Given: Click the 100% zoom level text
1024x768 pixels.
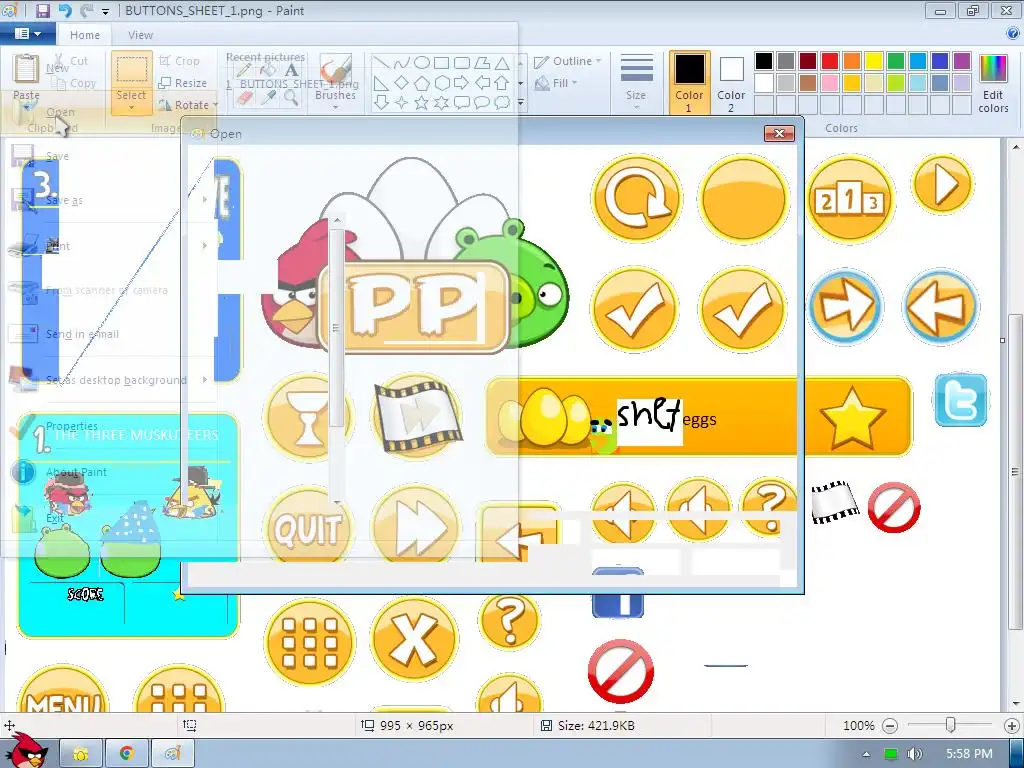Looking at the screenshot, I should point(858,726).
